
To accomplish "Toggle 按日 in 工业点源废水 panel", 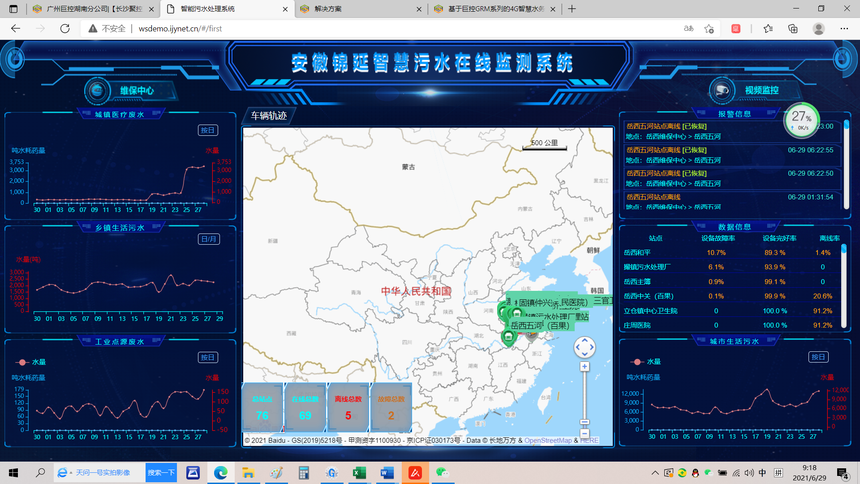I will click(208, 357).
